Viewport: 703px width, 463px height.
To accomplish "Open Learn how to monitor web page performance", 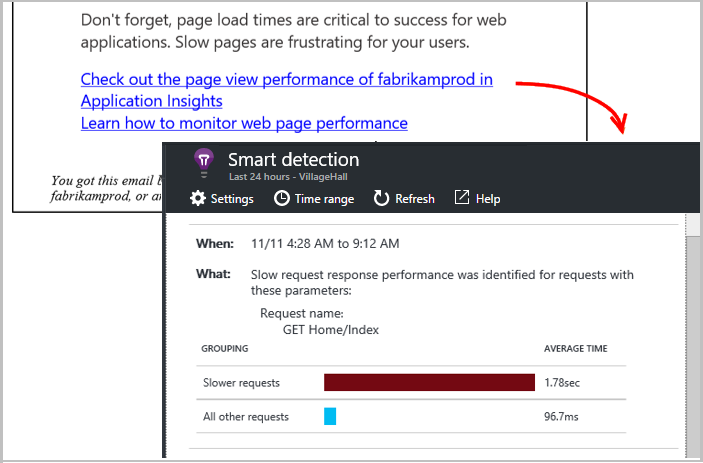I will (244, 123).
